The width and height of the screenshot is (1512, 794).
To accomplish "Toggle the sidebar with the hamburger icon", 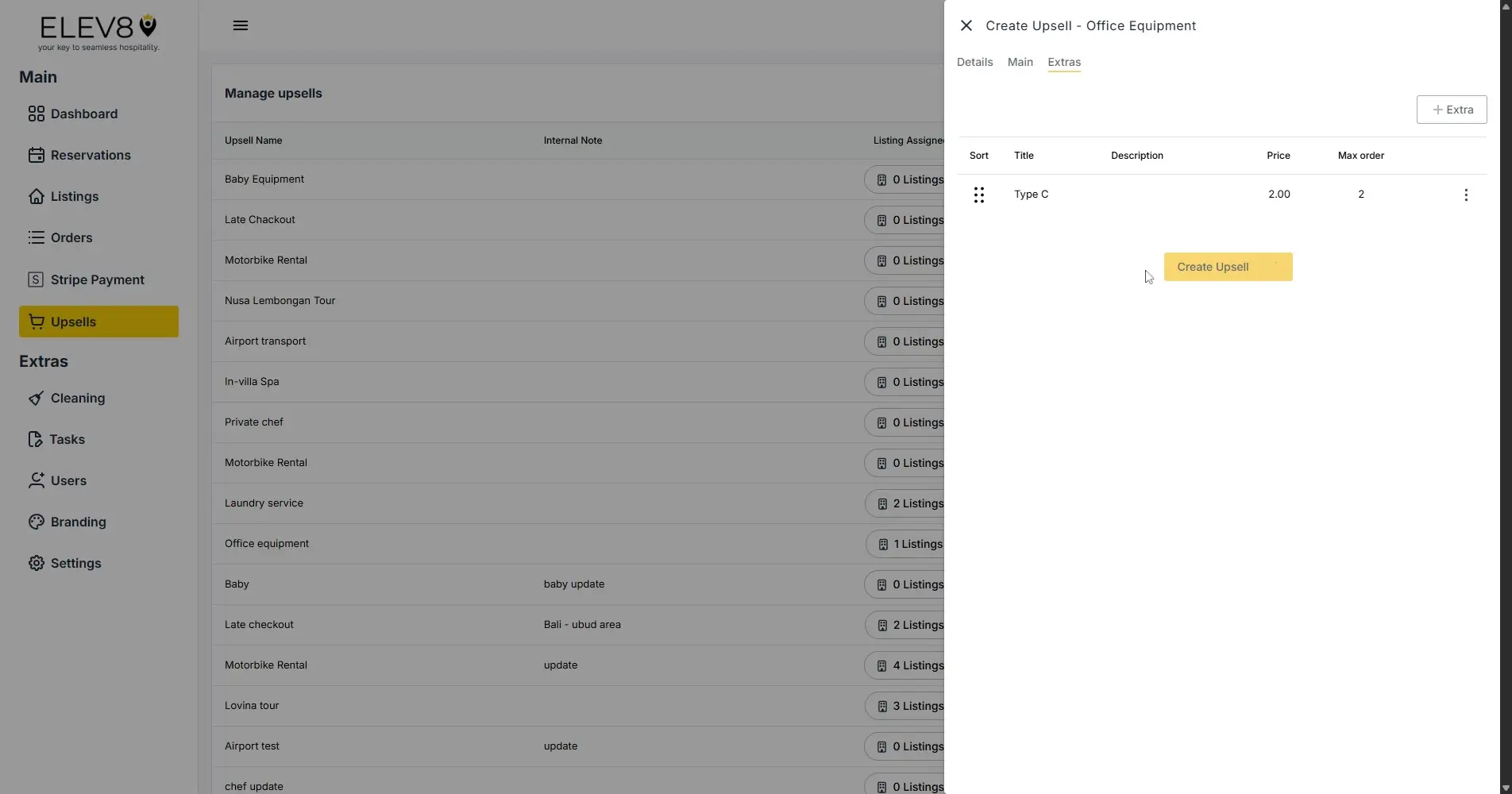I will pos(240,25).
